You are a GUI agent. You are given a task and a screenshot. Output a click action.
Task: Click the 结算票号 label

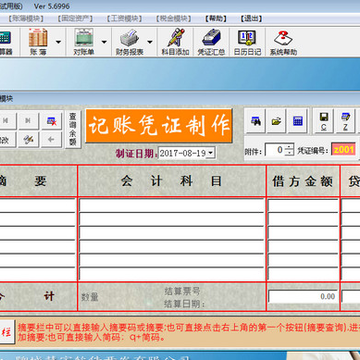182,291
